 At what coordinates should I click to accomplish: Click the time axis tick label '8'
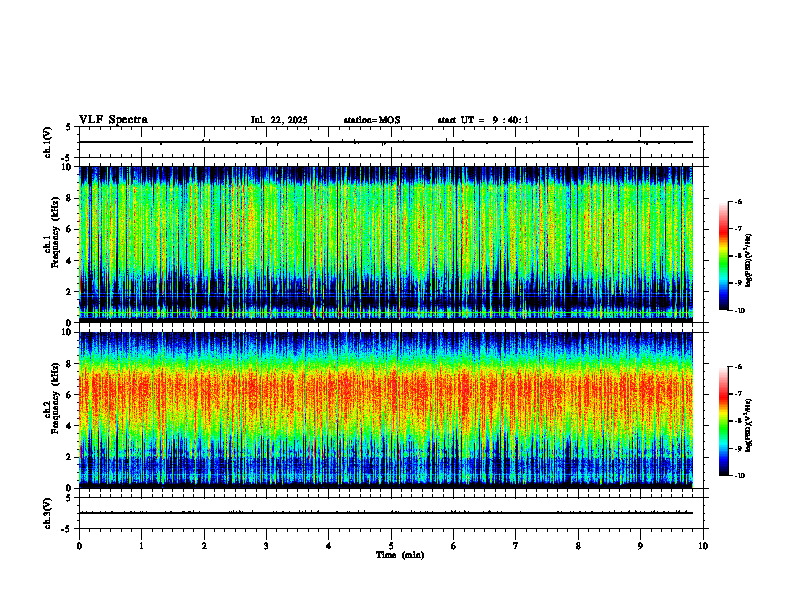pos(578,546)
